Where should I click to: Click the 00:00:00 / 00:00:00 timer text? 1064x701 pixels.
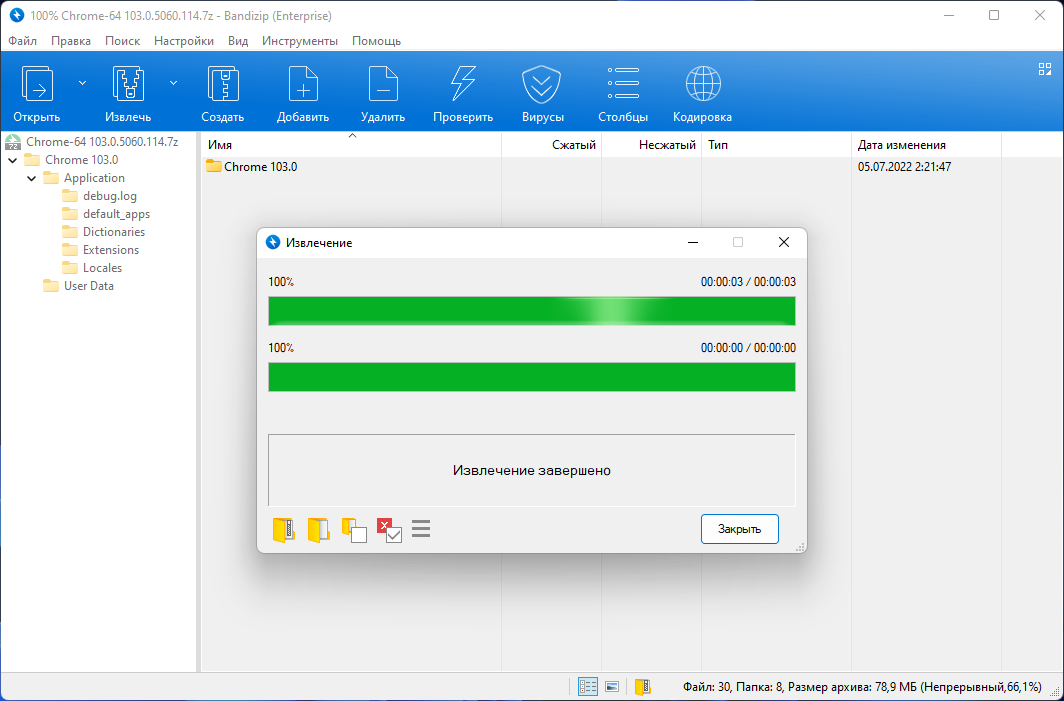point(748,347)
